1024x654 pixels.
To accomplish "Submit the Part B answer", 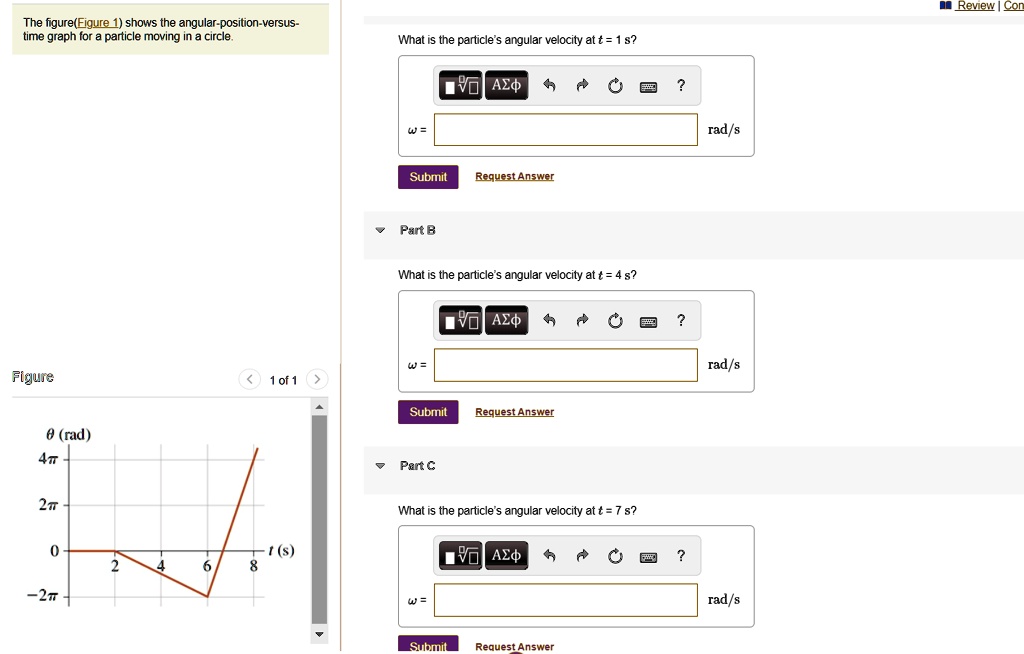I will [428, 412].
